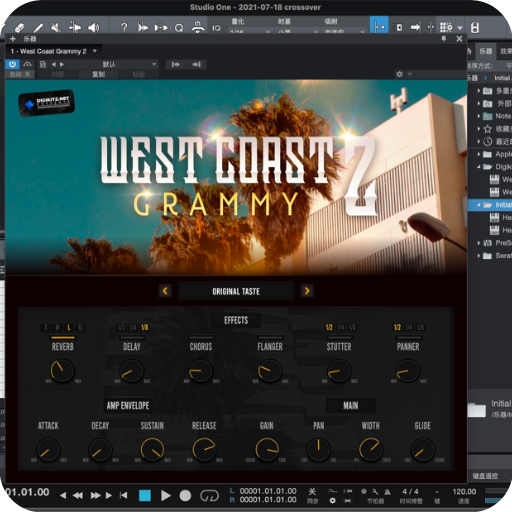This screenshot has width=512, height=512.
Task: Pin the instrument window
Action: [x=444, y=39]
